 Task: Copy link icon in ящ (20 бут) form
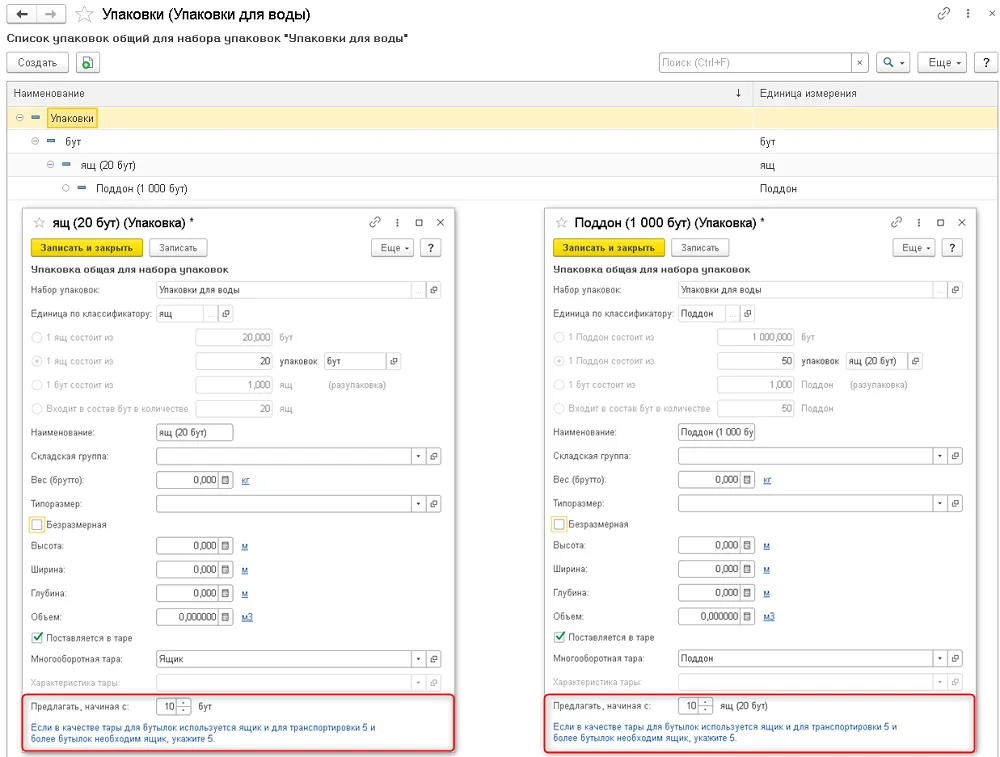point(375,222)
